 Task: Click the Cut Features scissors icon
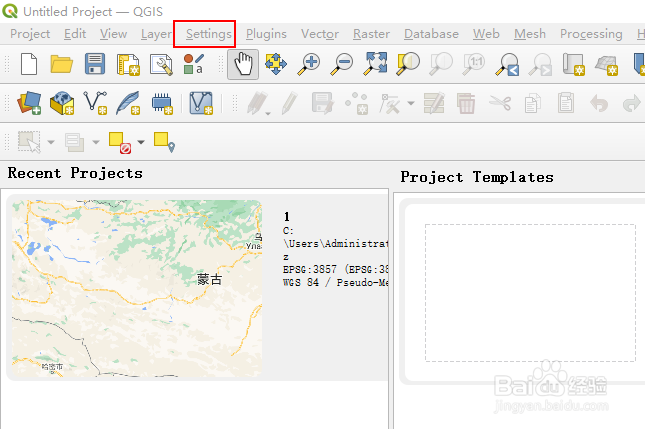tap(500, 103)
